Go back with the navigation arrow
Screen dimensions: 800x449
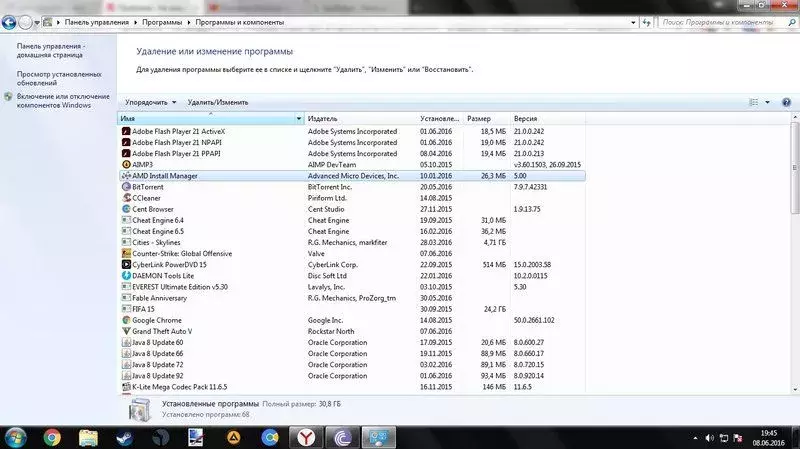pos(9,22)
